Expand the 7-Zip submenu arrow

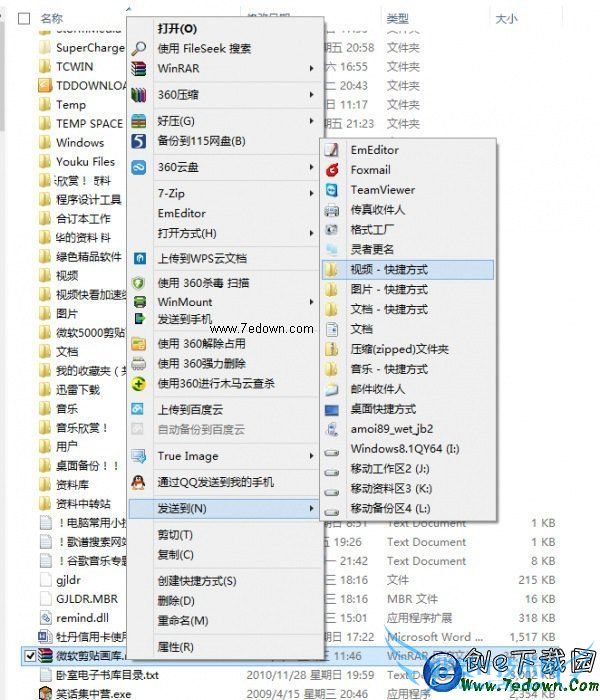[x=311, y=193]
